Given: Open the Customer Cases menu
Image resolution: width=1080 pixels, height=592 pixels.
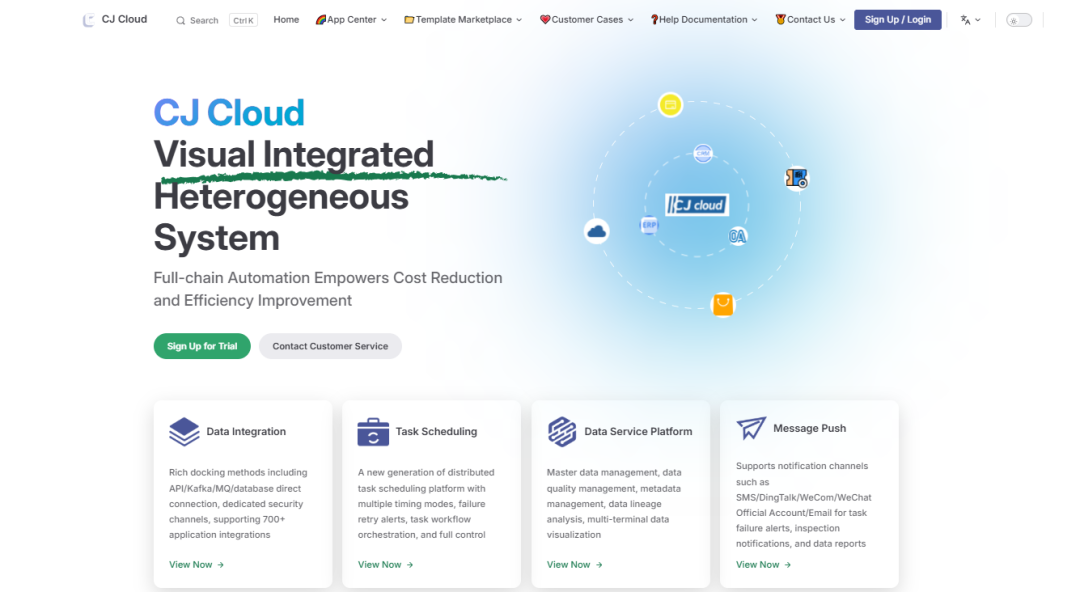Looking at the screenshot, I should 586,20.
